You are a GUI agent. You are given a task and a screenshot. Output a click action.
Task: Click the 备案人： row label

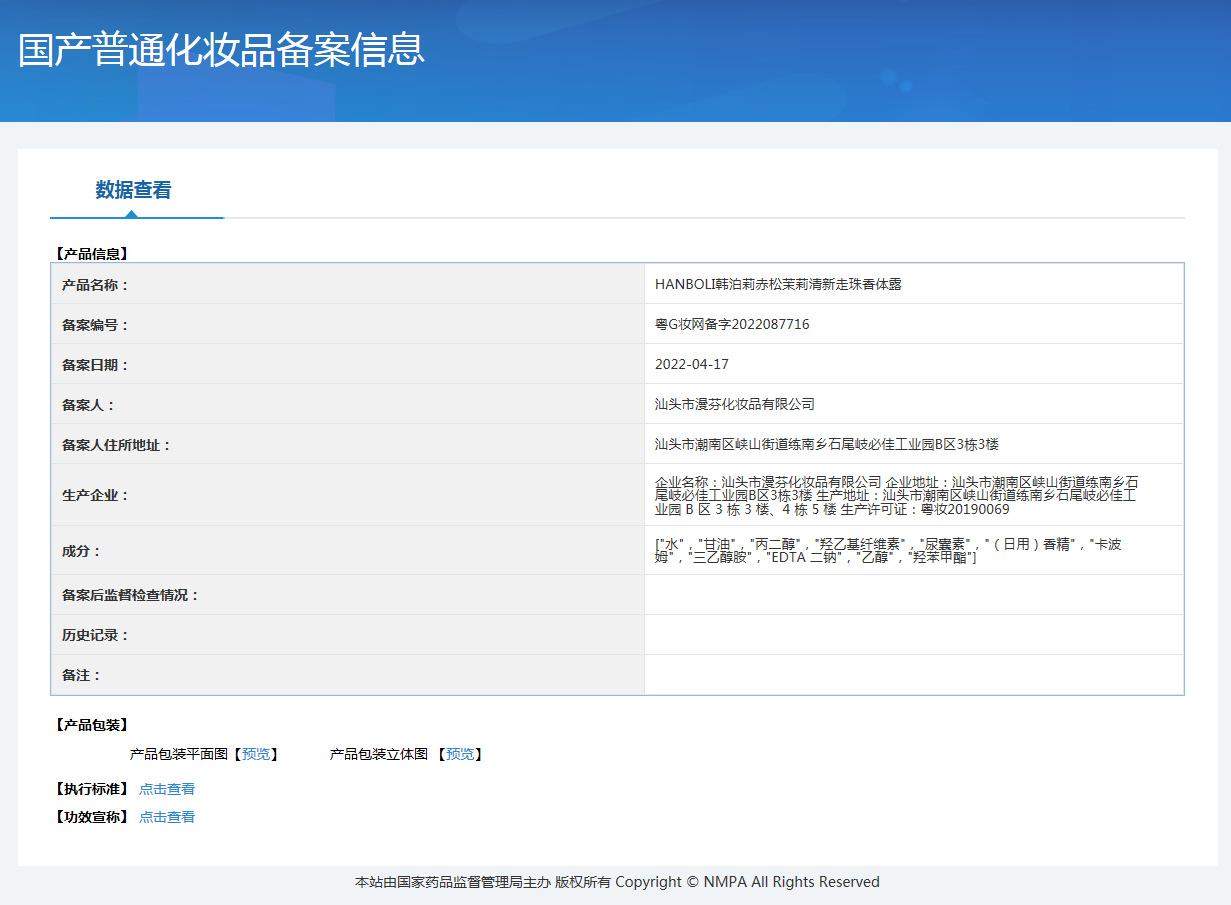89,405
